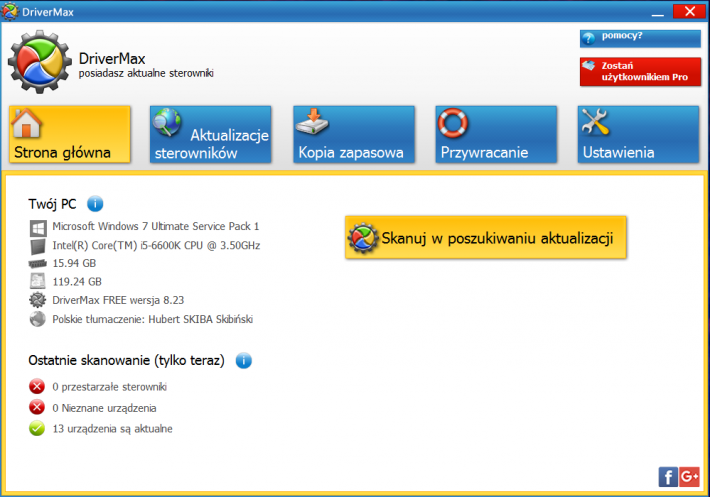Open the Facebook page icon
The image size is (710, 497).
point(668,477)
